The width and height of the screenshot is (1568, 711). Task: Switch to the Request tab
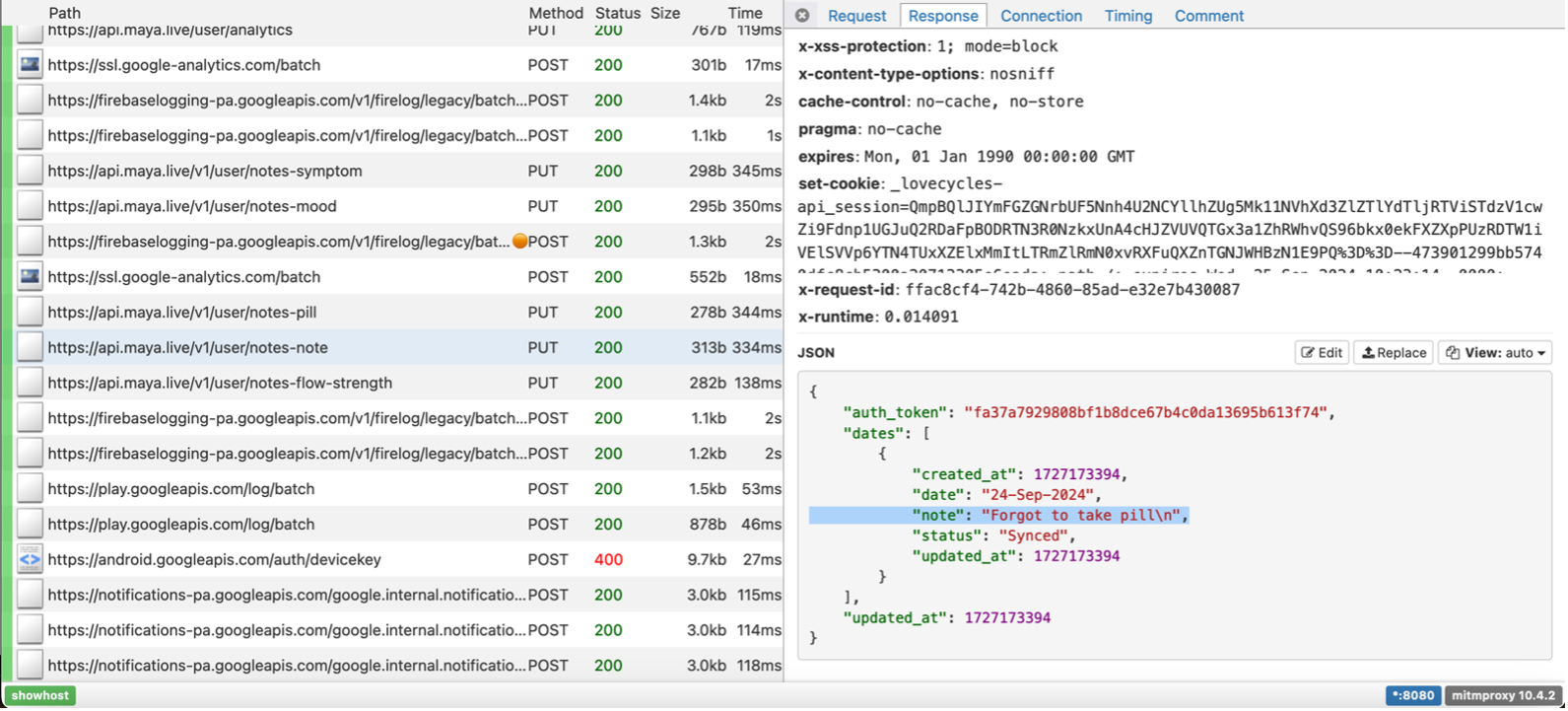[x=856, y=16]
